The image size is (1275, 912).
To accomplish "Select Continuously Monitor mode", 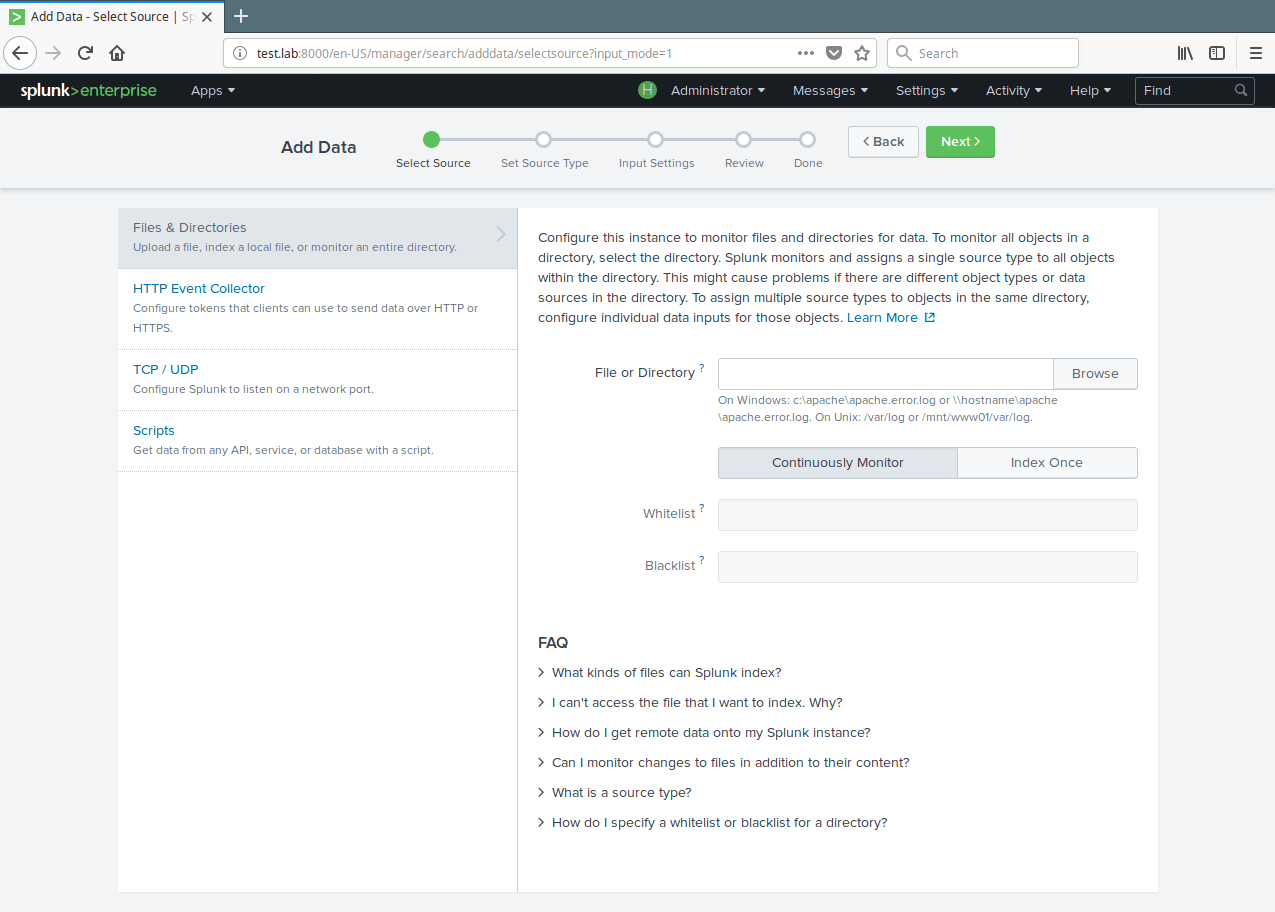I will [x=837, y=463].
